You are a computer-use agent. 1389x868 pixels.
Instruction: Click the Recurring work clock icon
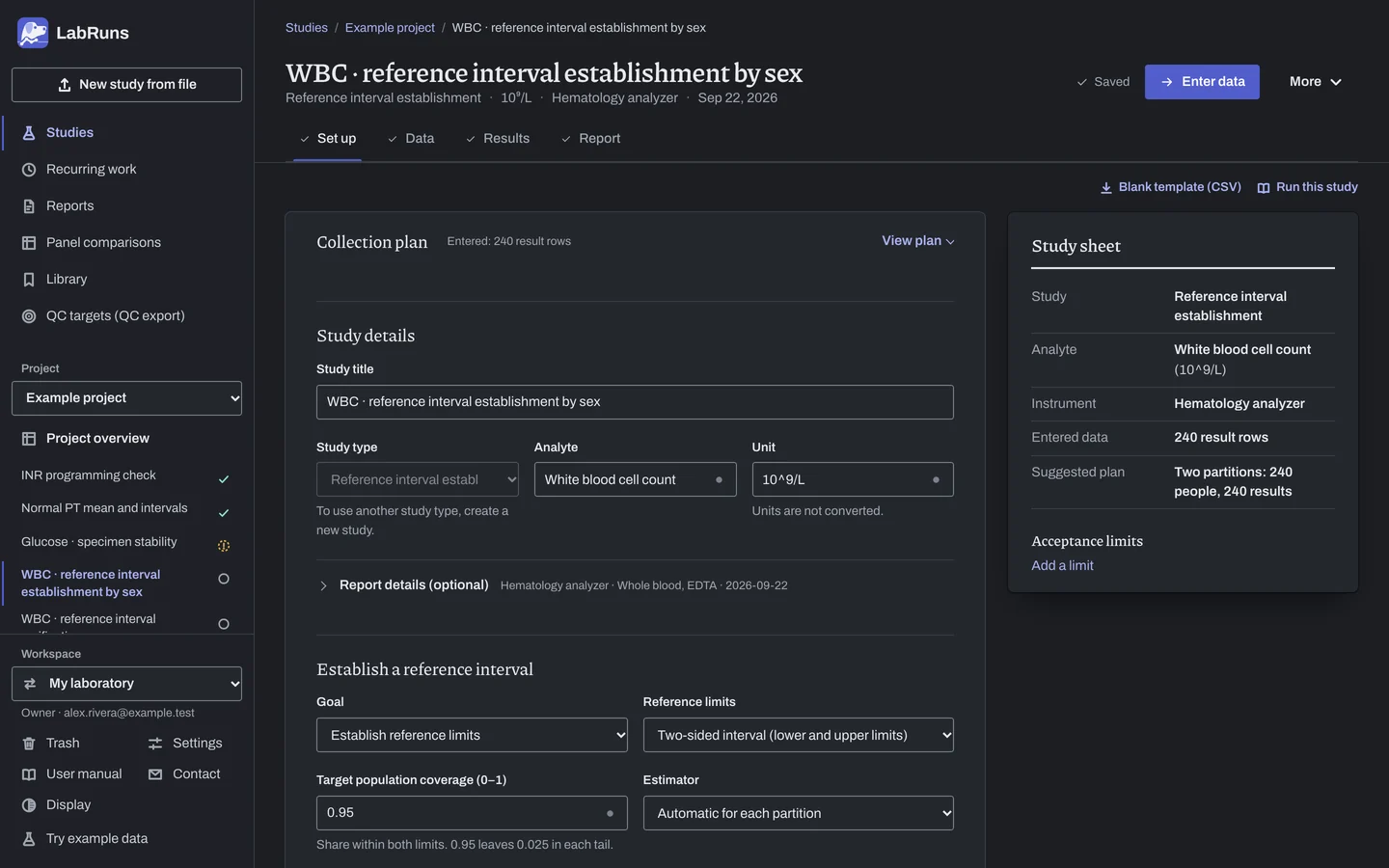click(x=29, y=170)
